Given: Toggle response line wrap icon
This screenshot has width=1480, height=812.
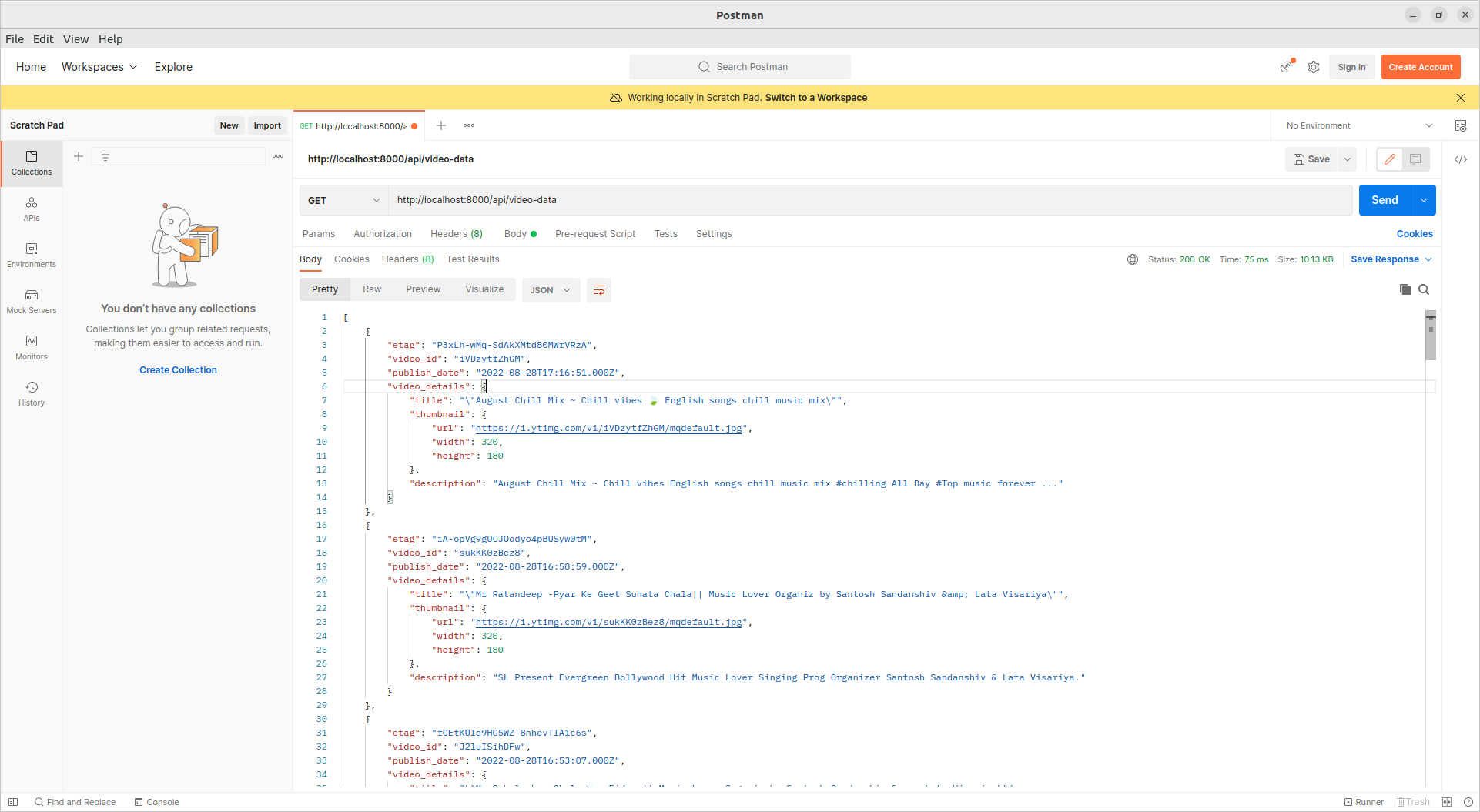Looking at the screenshot, I should pyautogui.click(x=599, y=290).
